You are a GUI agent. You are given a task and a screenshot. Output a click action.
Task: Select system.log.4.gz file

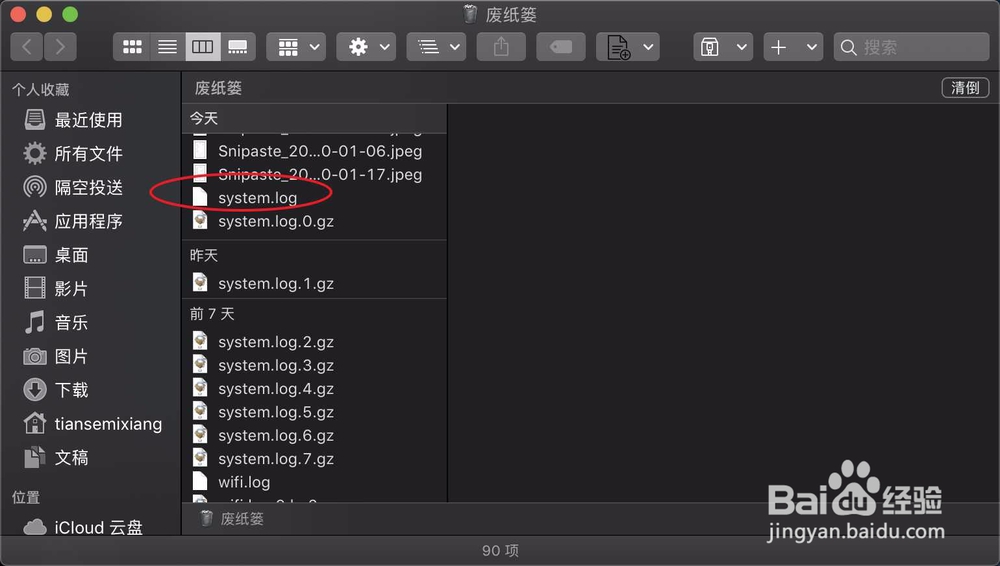click(263, 389)
